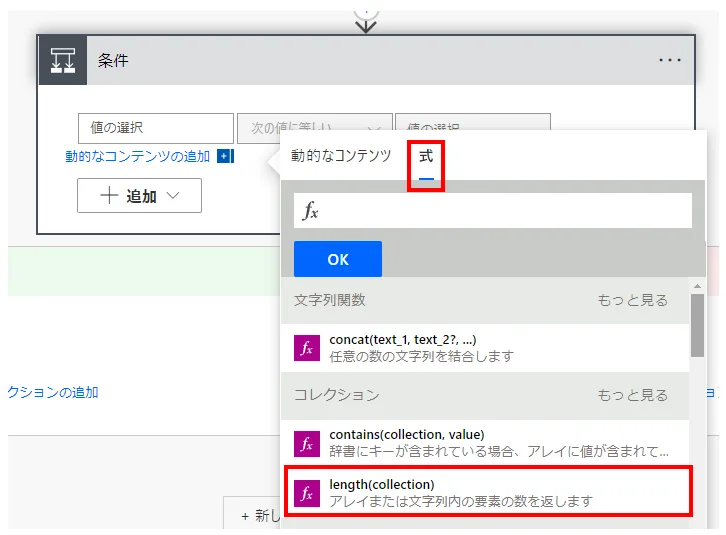Click the 条件 condition card icon
The height and width of the screenshot is (535, 726).
(x=63, y=60)
